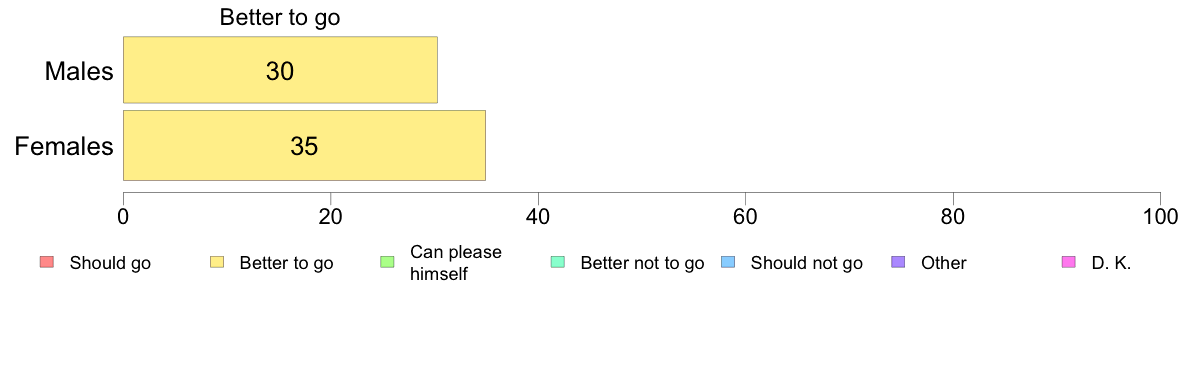Click the Better to go title above bars
Image resolution: width=1188 pixels, height=368 pixels.
pyautogui.click(x=280, y=18)
